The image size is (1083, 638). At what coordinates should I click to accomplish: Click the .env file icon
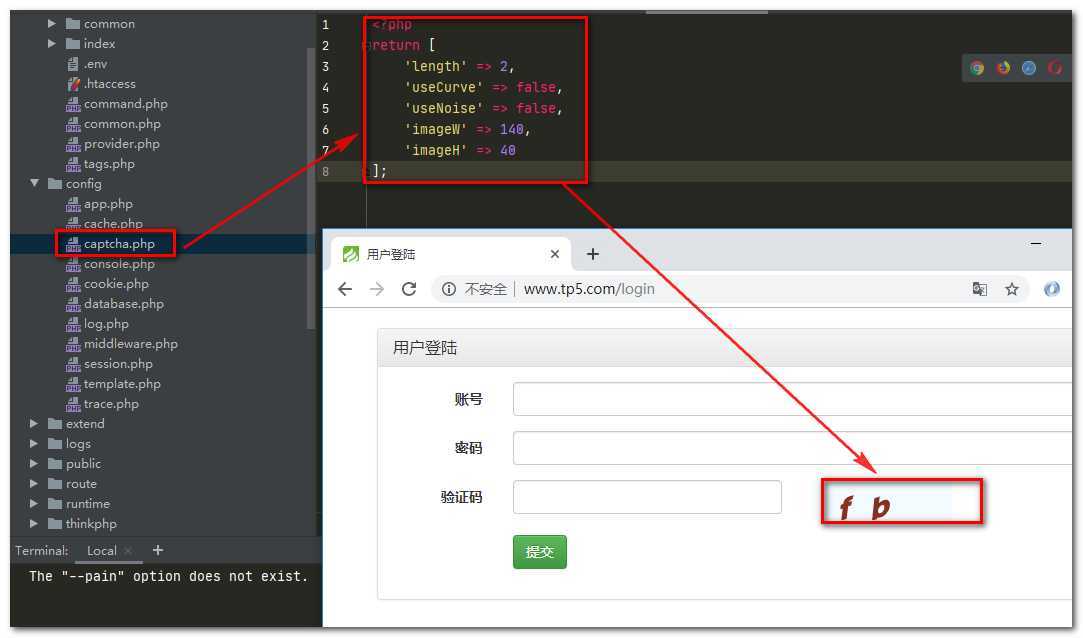73,64
